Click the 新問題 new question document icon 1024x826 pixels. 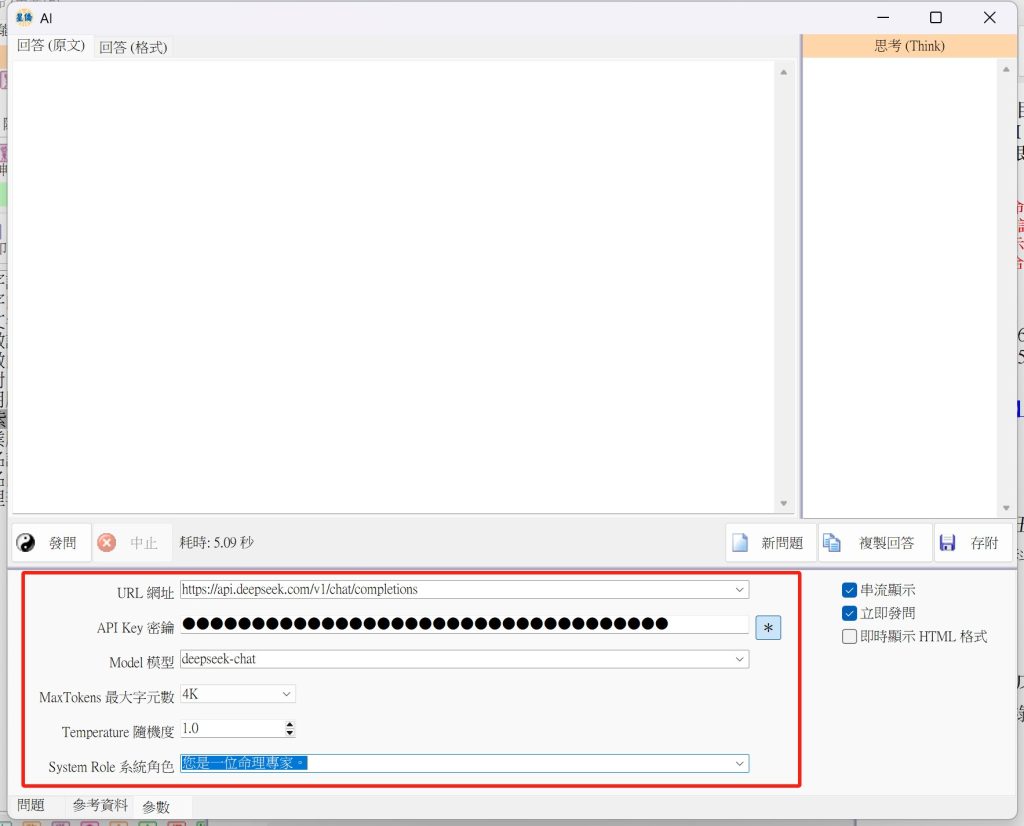(740, 543)
